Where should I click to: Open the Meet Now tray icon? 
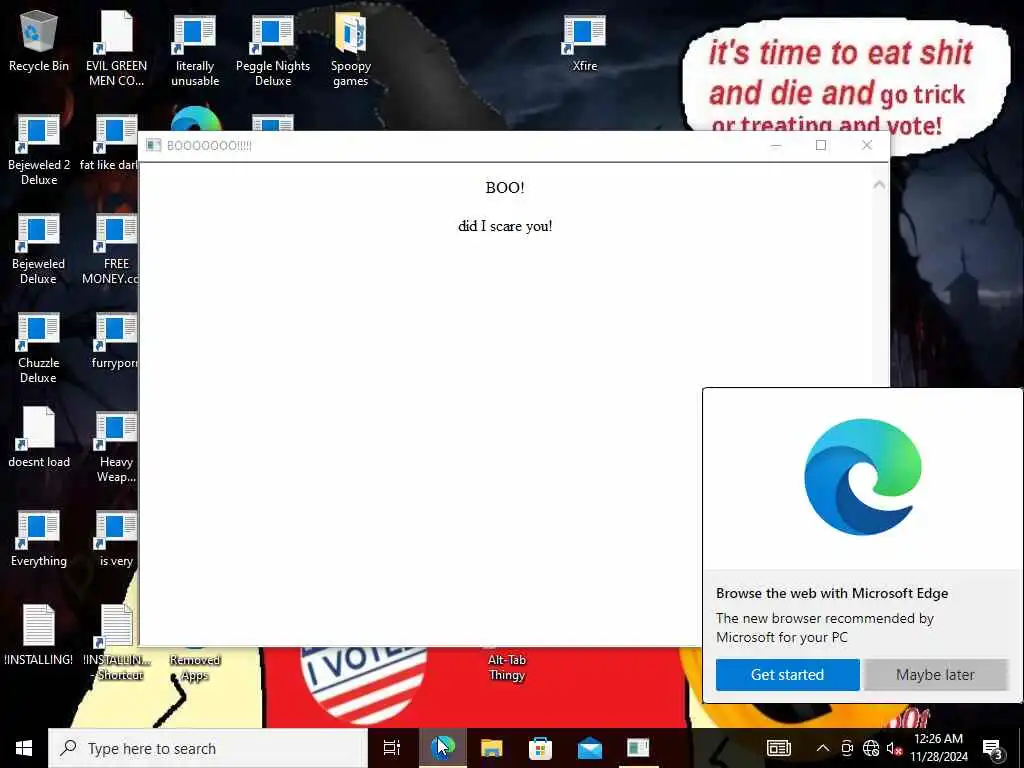pos(847,748)
